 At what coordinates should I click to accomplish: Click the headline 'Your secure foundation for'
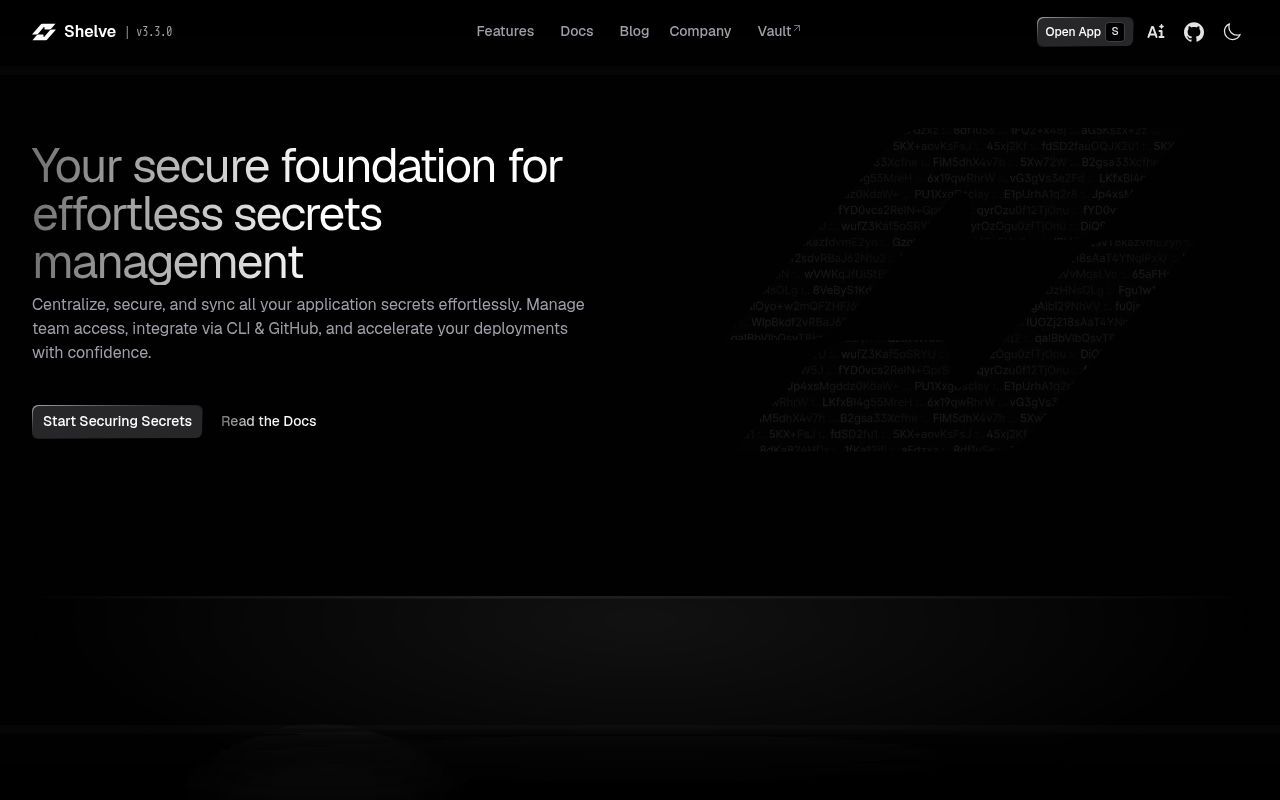pyautogui.click(x=297, y=166)
